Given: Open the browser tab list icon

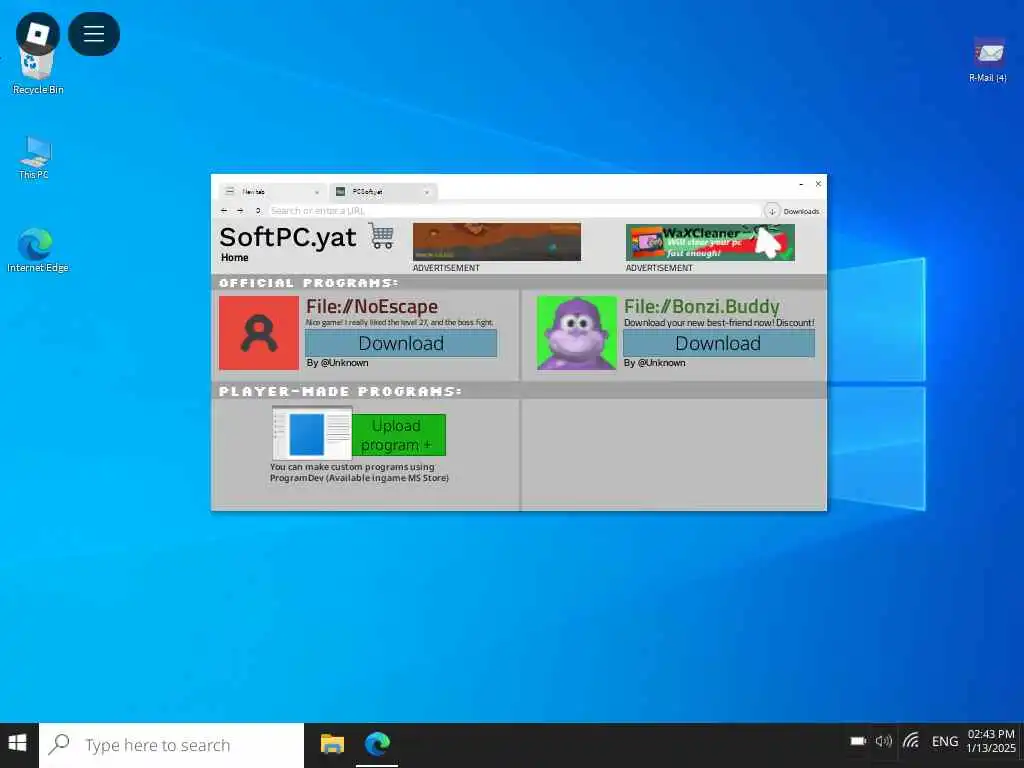Looking at the screenshot, I should pos(229,191).
